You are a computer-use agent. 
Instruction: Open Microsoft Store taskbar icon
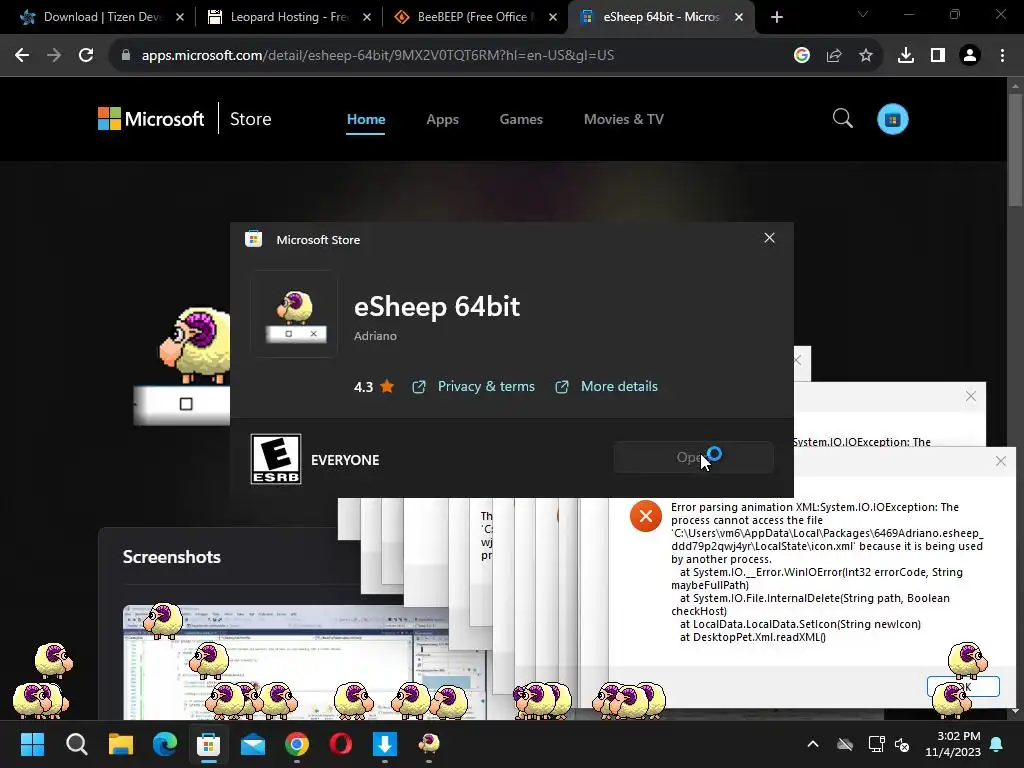tap(209, 744)
